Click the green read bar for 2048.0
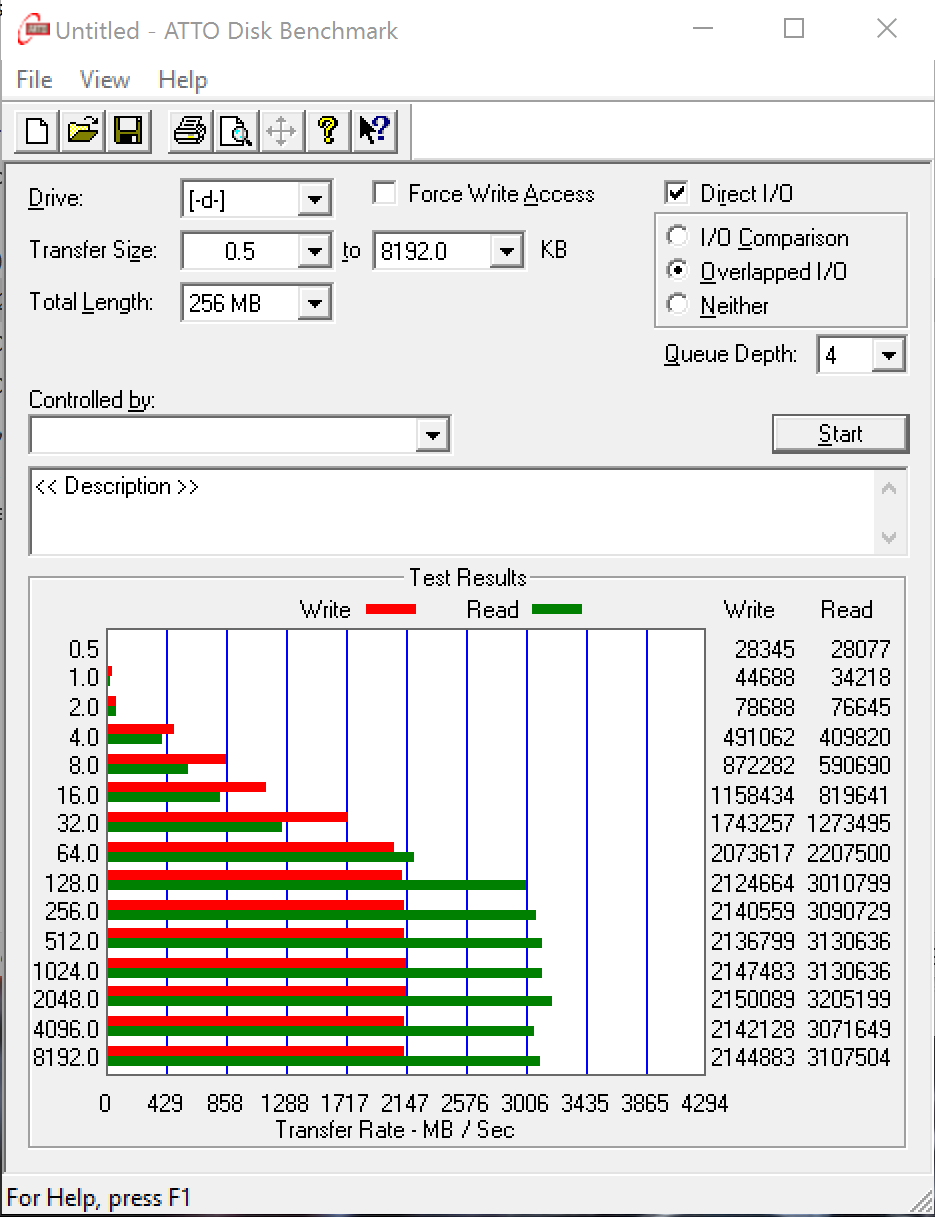Image resolution: width=935 pixels, height=1217 pixels. point(329,1001)
